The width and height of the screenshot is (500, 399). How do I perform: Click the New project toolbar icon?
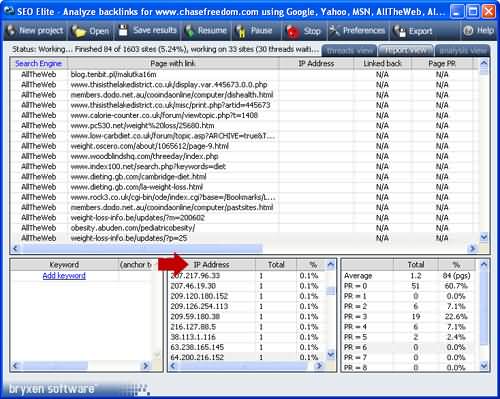(x=11, y=31)
